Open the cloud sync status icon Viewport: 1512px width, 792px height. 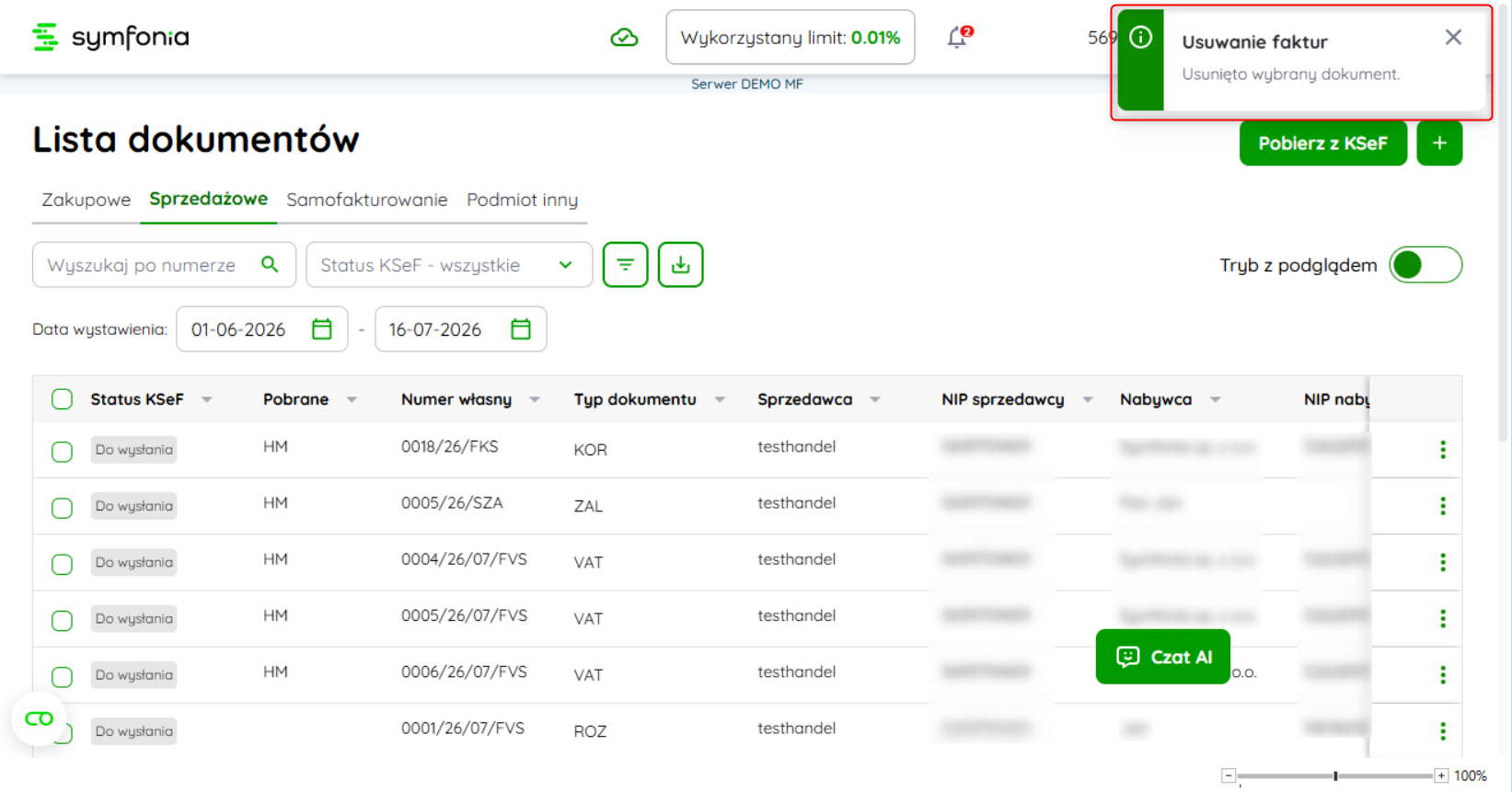[624, 38]
